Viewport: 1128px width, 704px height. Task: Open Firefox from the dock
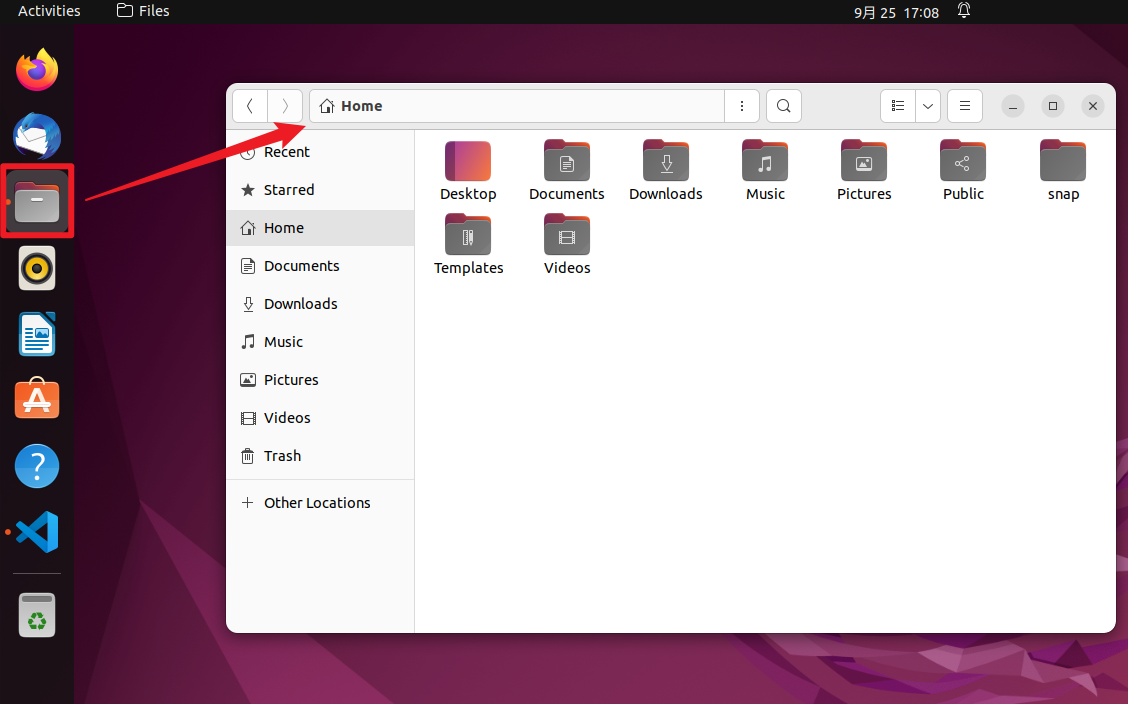click(36, 70)
